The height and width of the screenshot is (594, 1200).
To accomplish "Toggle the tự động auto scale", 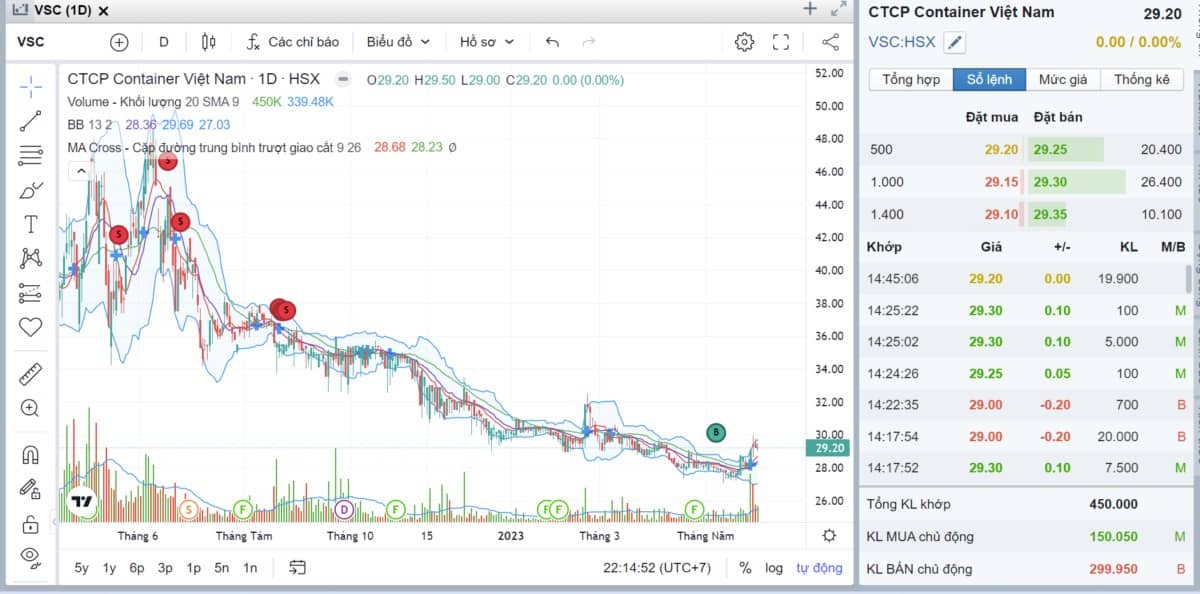I will 819,567.
